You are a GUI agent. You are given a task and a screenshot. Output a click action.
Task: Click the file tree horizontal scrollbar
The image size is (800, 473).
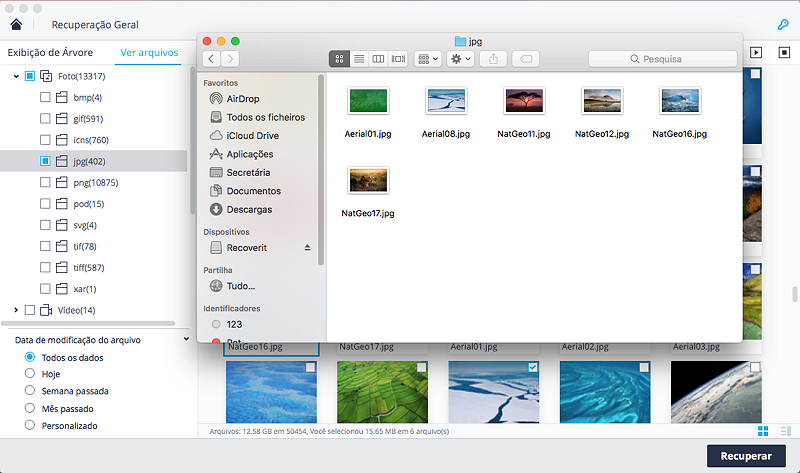coord(88,323)
